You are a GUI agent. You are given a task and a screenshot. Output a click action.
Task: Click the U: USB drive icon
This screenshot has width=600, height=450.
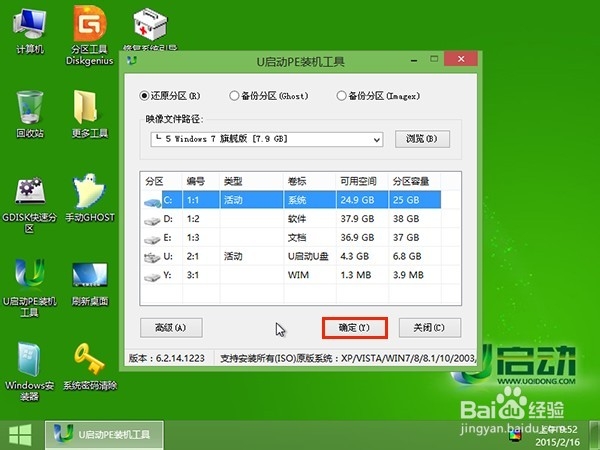click(x=152, y=258)
